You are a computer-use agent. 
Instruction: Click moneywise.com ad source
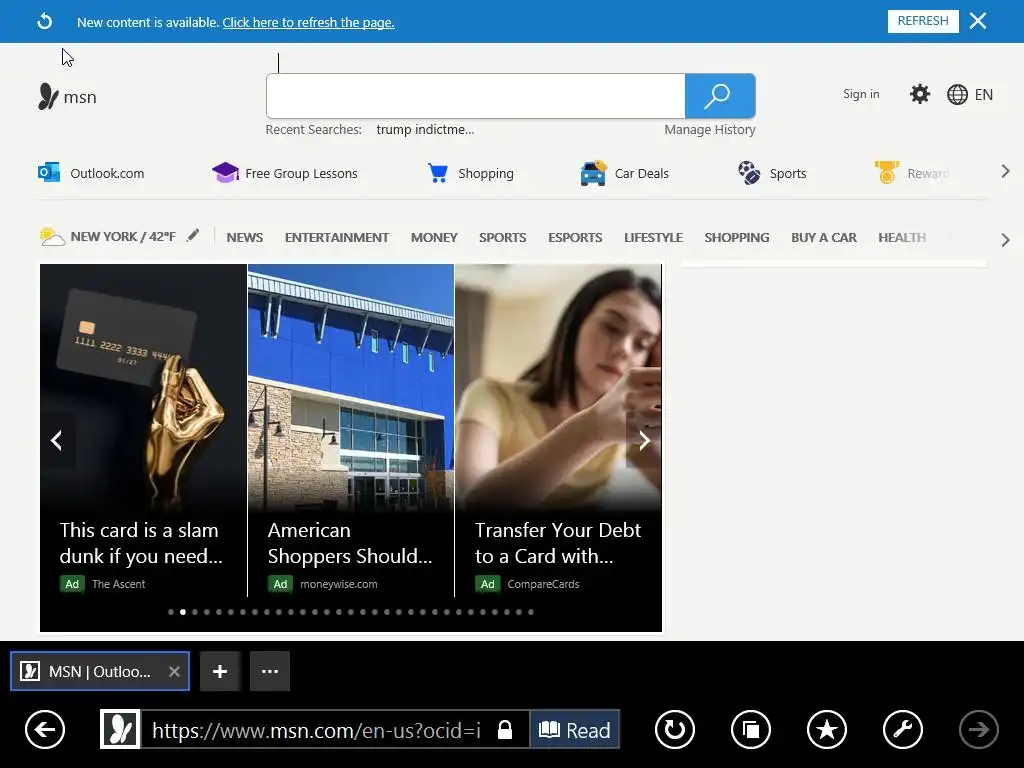[x=338, y=584]
